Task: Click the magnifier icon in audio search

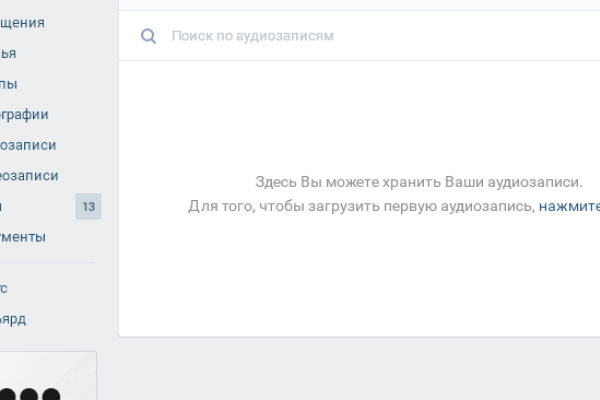Action: 149,36
